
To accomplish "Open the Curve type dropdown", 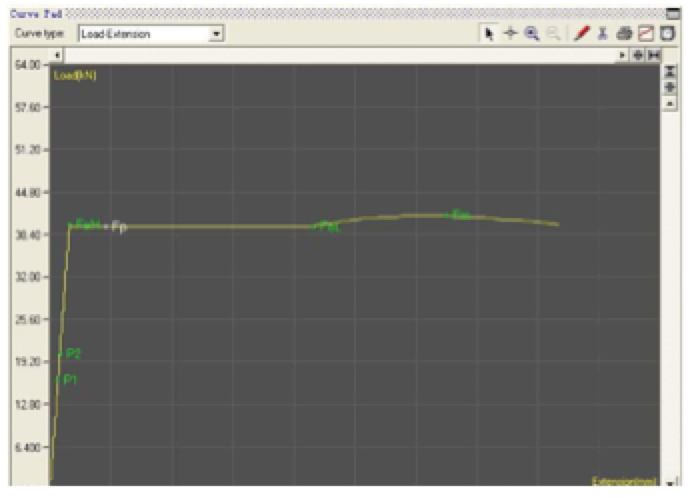I will [216, 33].
